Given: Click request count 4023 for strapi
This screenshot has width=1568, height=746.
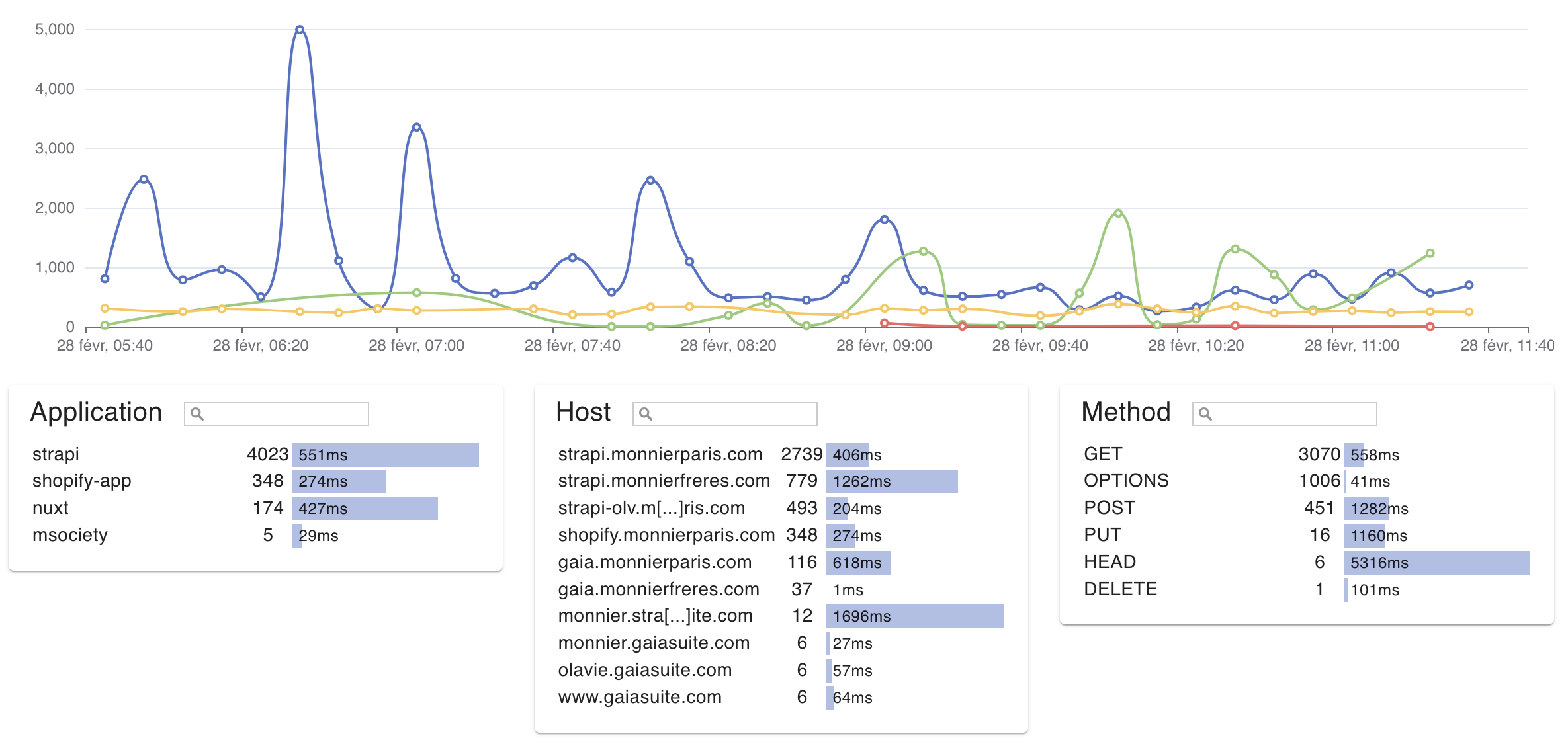Looking at the screenshot, I should pos(267,454).
